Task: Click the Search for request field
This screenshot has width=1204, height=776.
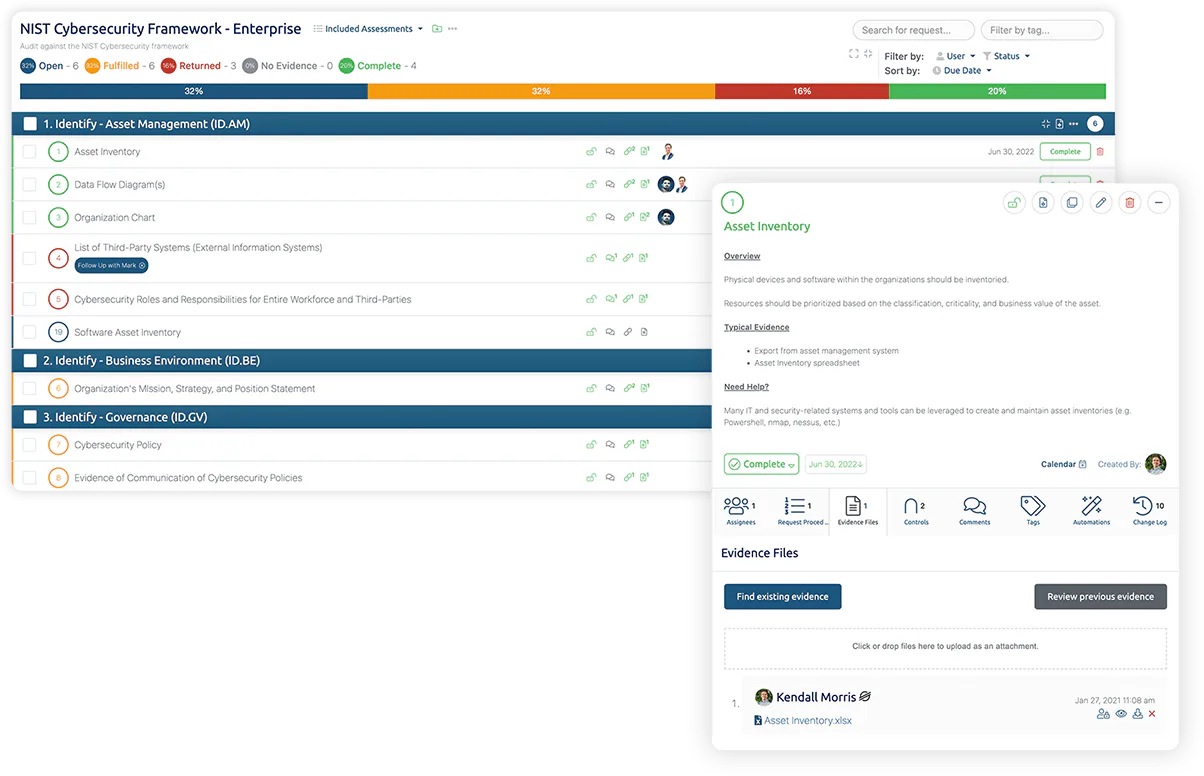Action: coord(913,30)
